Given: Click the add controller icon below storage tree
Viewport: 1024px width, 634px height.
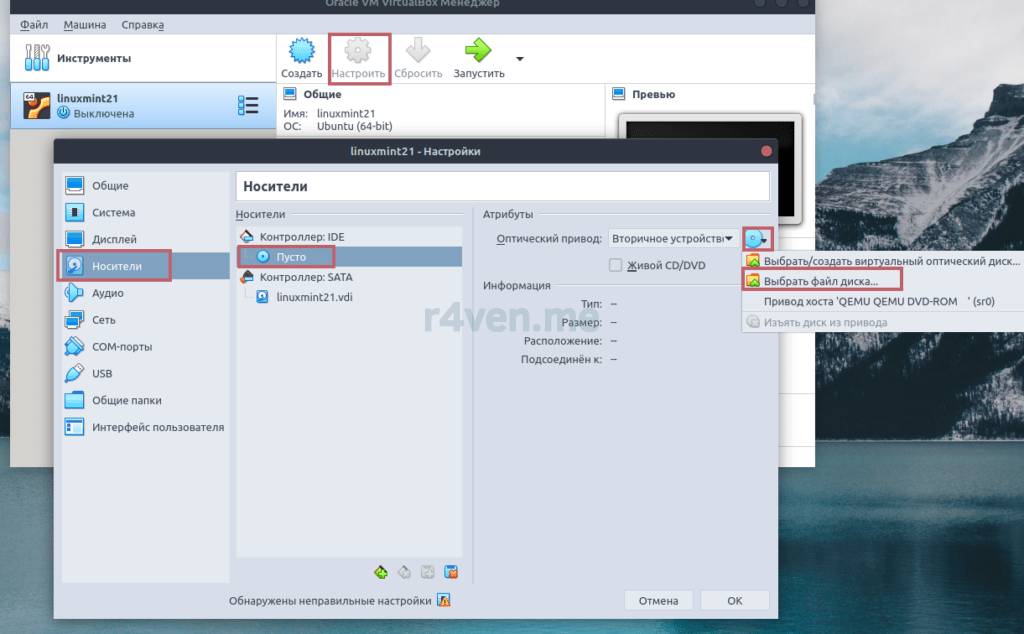Looking at the screenshot, I should 381,573.
